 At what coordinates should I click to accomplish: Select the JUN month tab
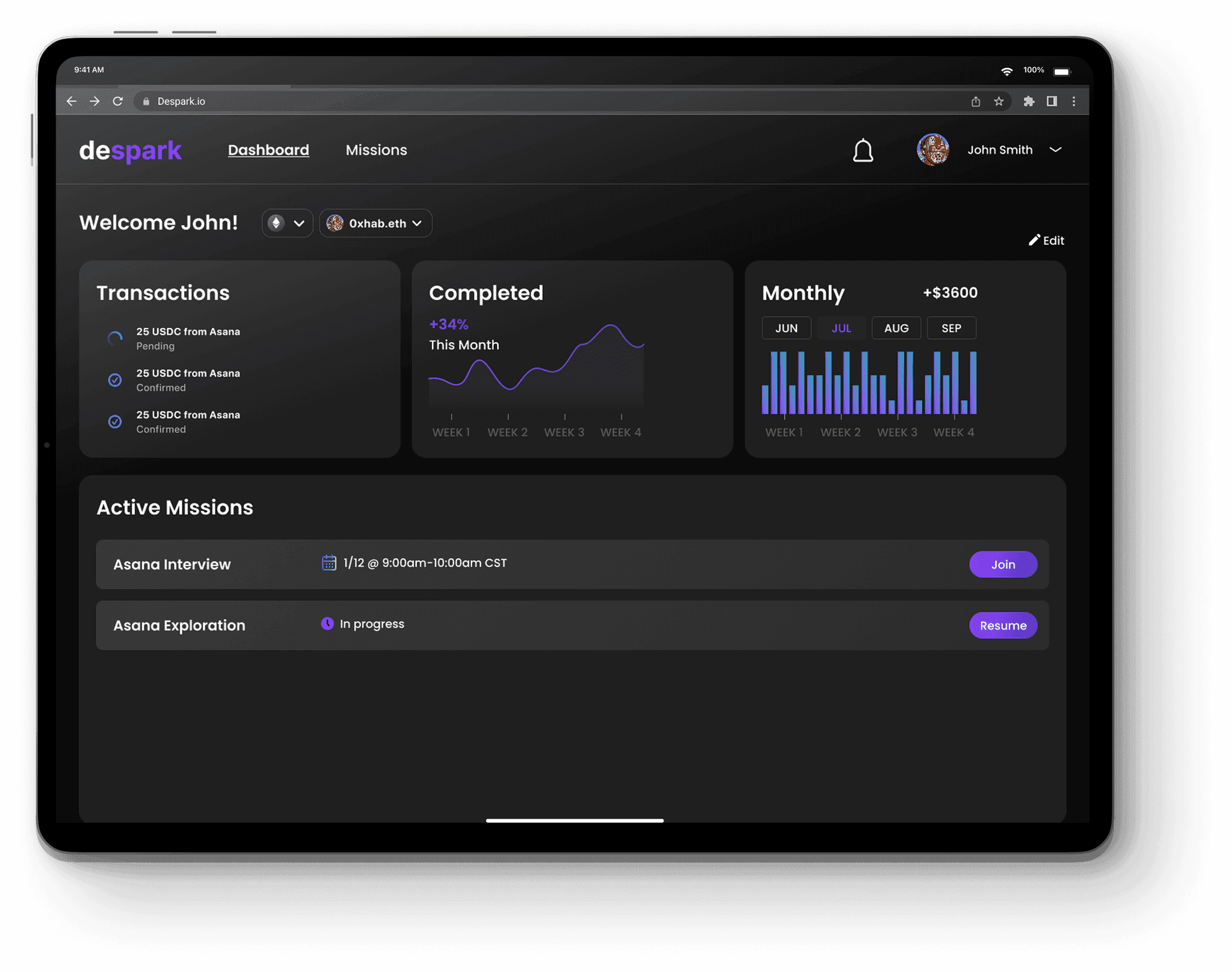click(x=786, y=328)
